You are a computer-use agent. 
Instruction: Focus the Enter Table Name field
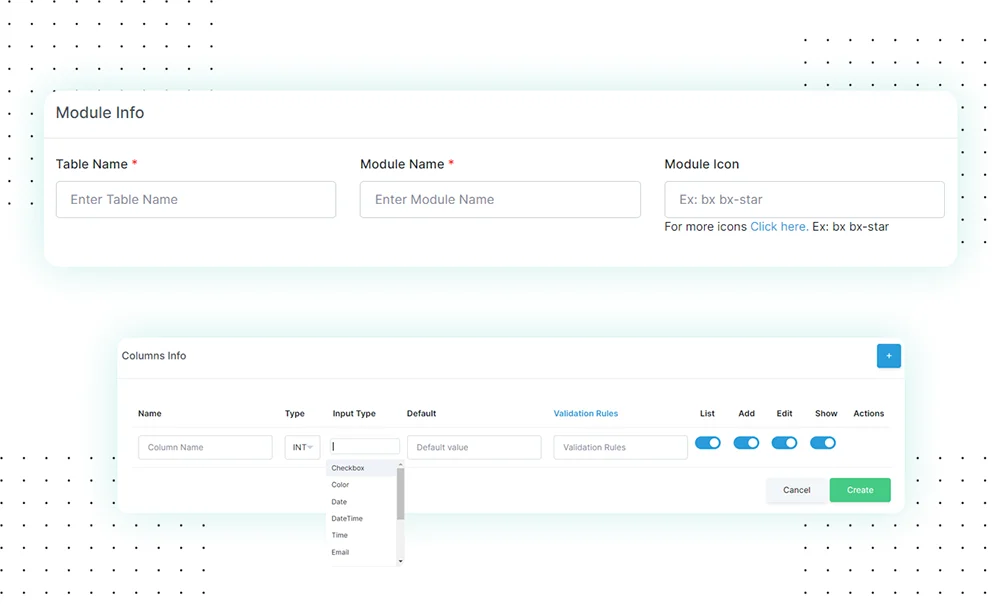(x=196, y=200)
